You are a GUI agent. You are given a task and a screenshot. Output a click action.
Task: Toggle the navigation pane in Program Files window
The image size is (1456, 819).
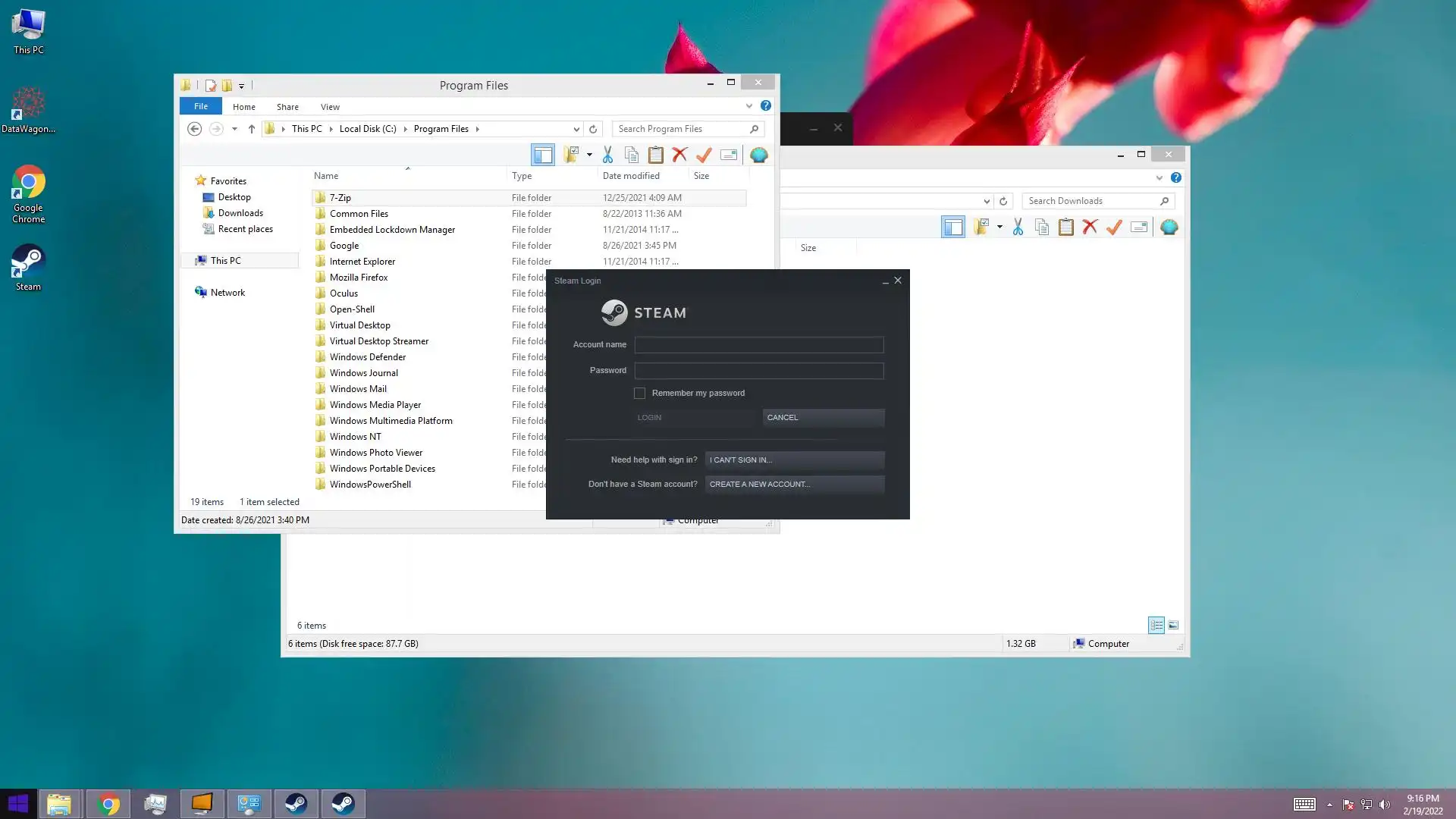[x=543, y=155]
